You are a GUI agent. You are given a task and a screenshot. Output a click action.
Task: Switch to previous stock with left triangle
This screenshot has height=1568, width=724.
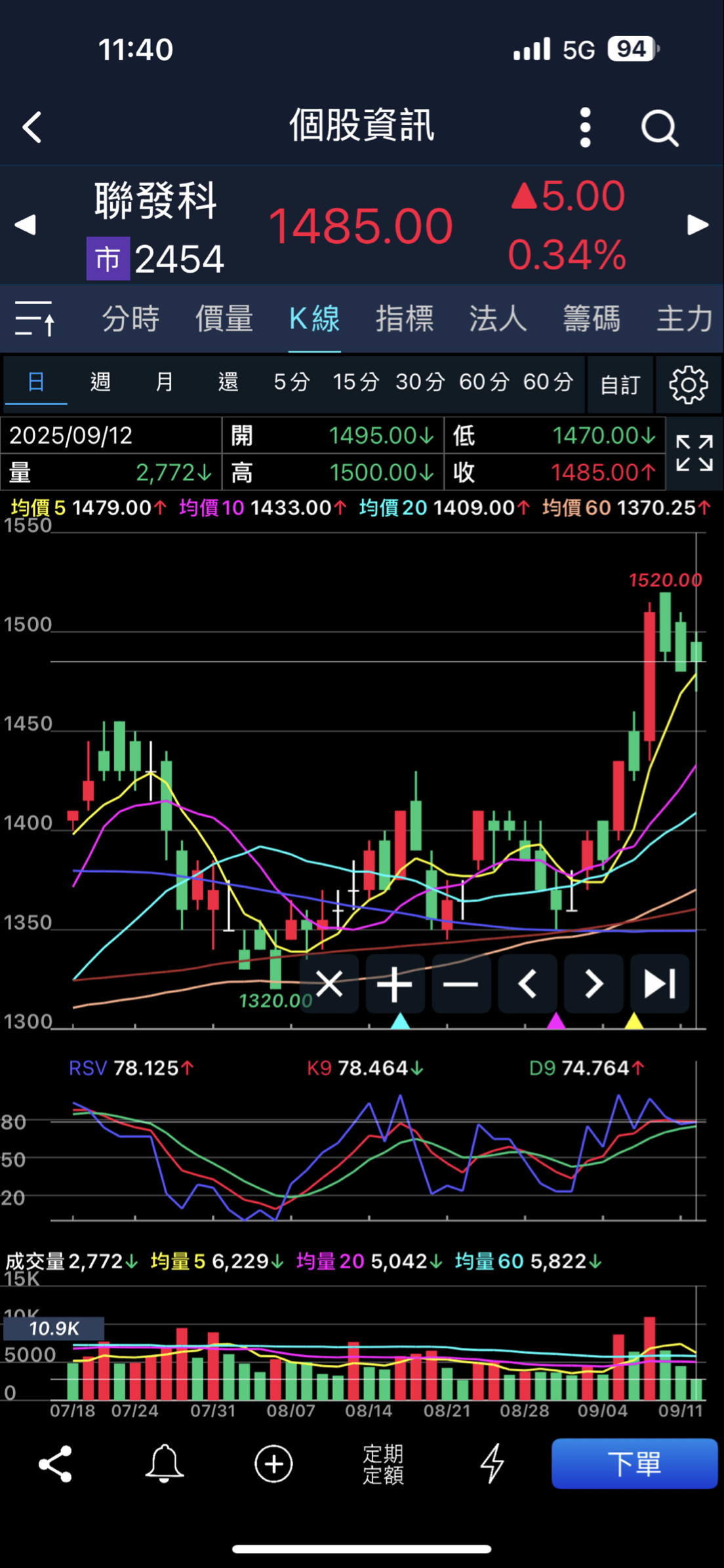coord(25,225)
